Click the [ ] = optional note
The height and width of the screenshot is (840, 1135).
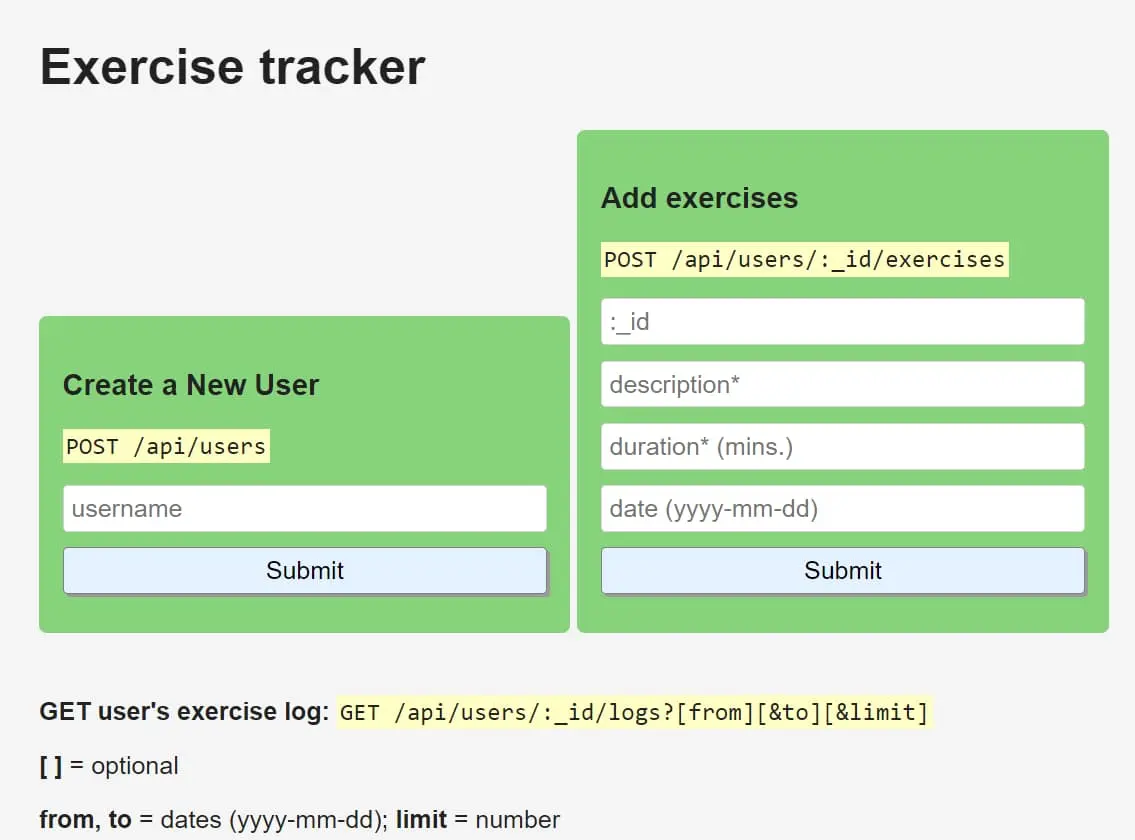[108, 766]
